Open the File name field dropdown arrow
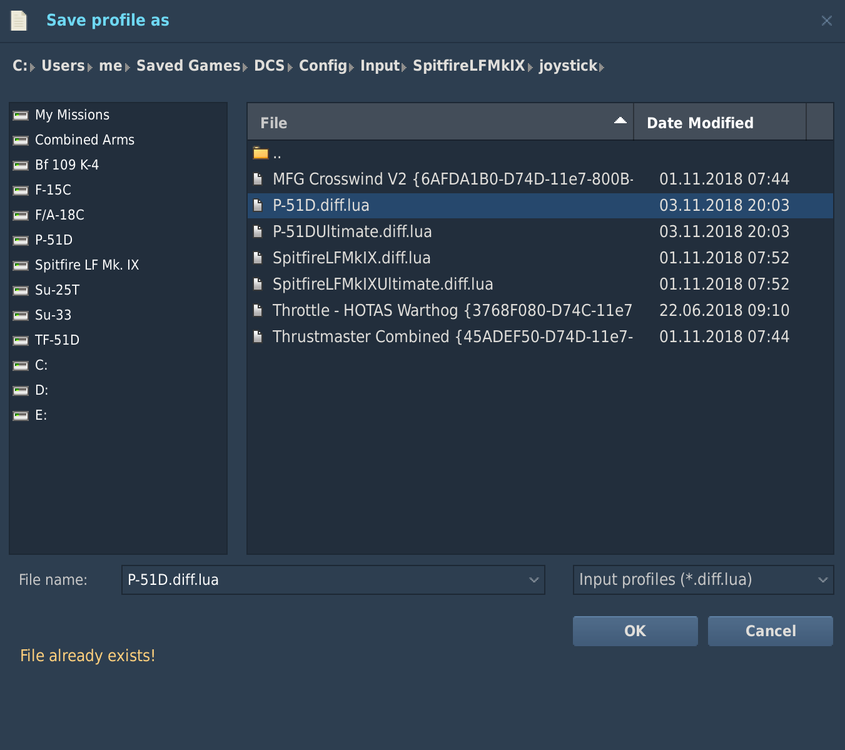The image size is (845, 750). pos(533,580)
